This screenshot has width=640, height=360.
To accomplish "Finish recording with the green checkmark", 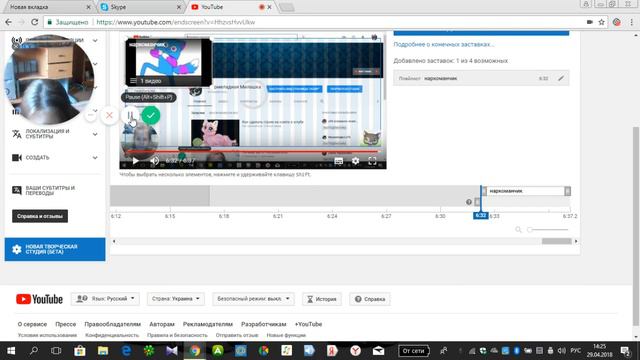I will pyautogui.click(x=151, y=116).
